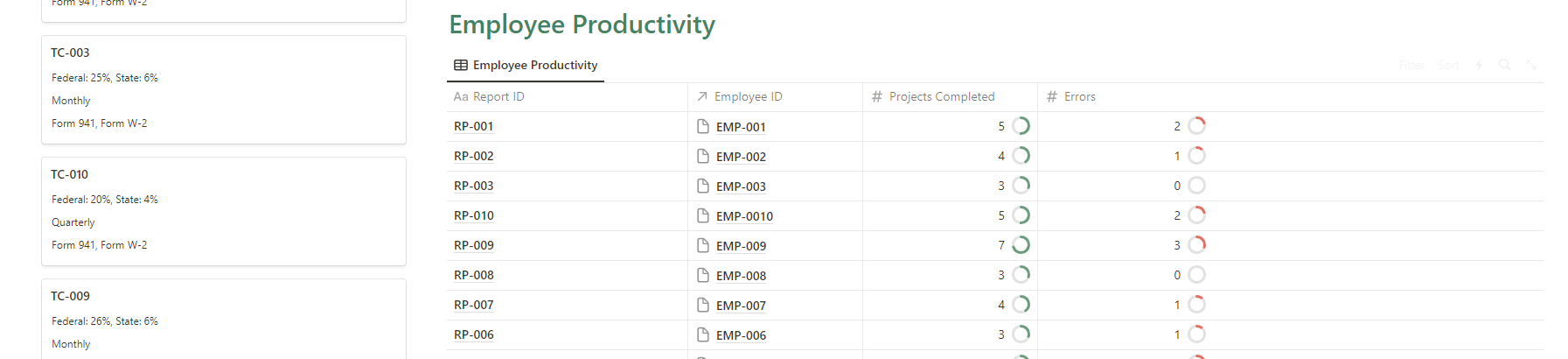Click the page icon beside EMP-009
This screenshot has height=359, width=1568.
pos(702,246)
